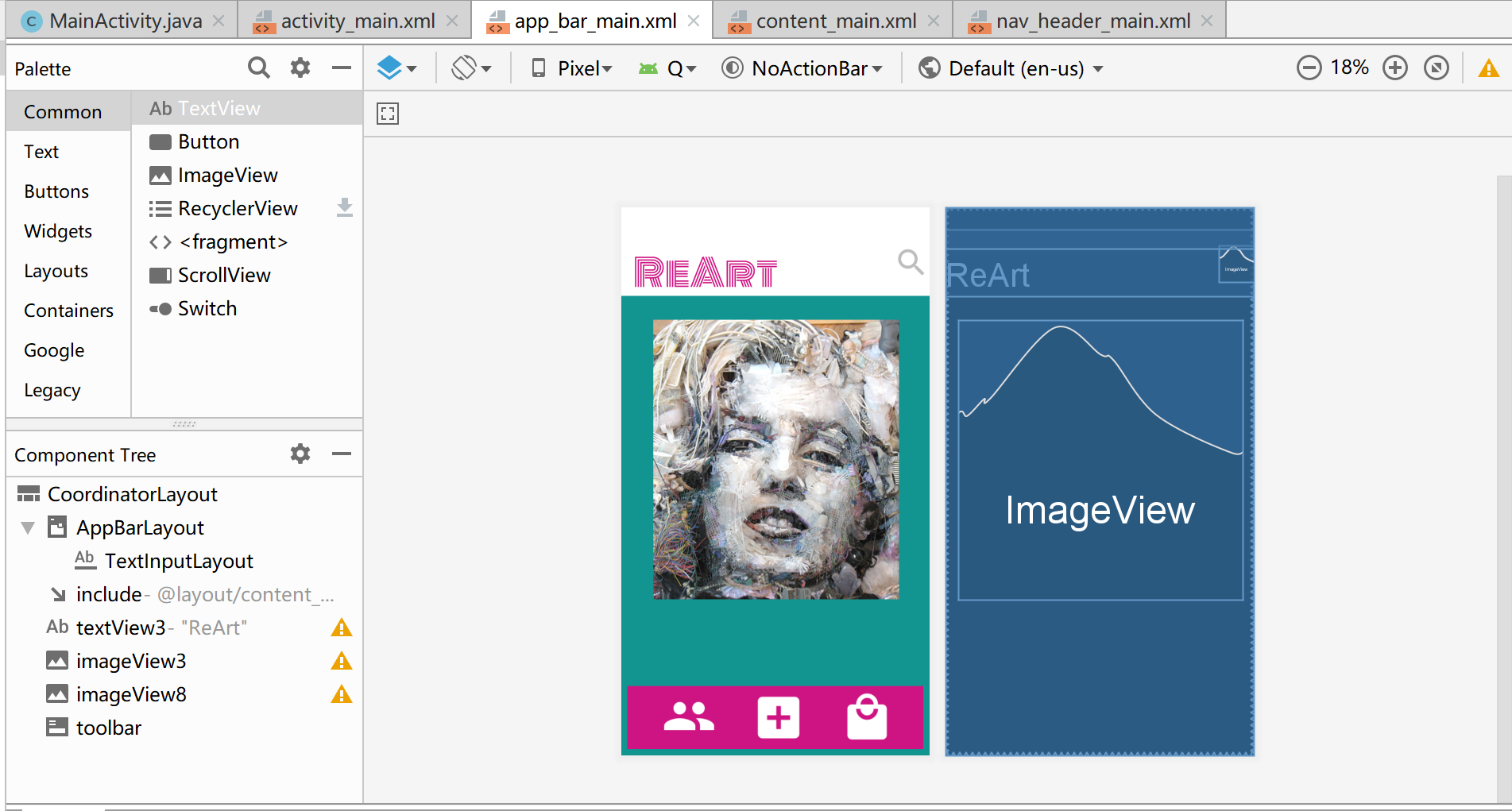Select ImageView placeholder in blueprint view
Viewport: 1512px width, 811px height.
click(1100, 460)
